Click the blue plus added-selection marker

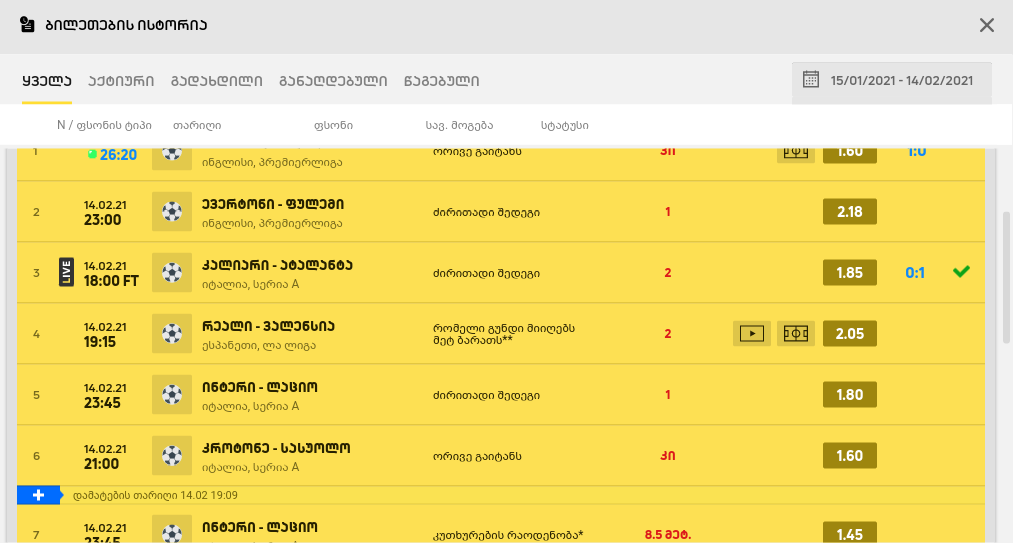pos(38,495)
